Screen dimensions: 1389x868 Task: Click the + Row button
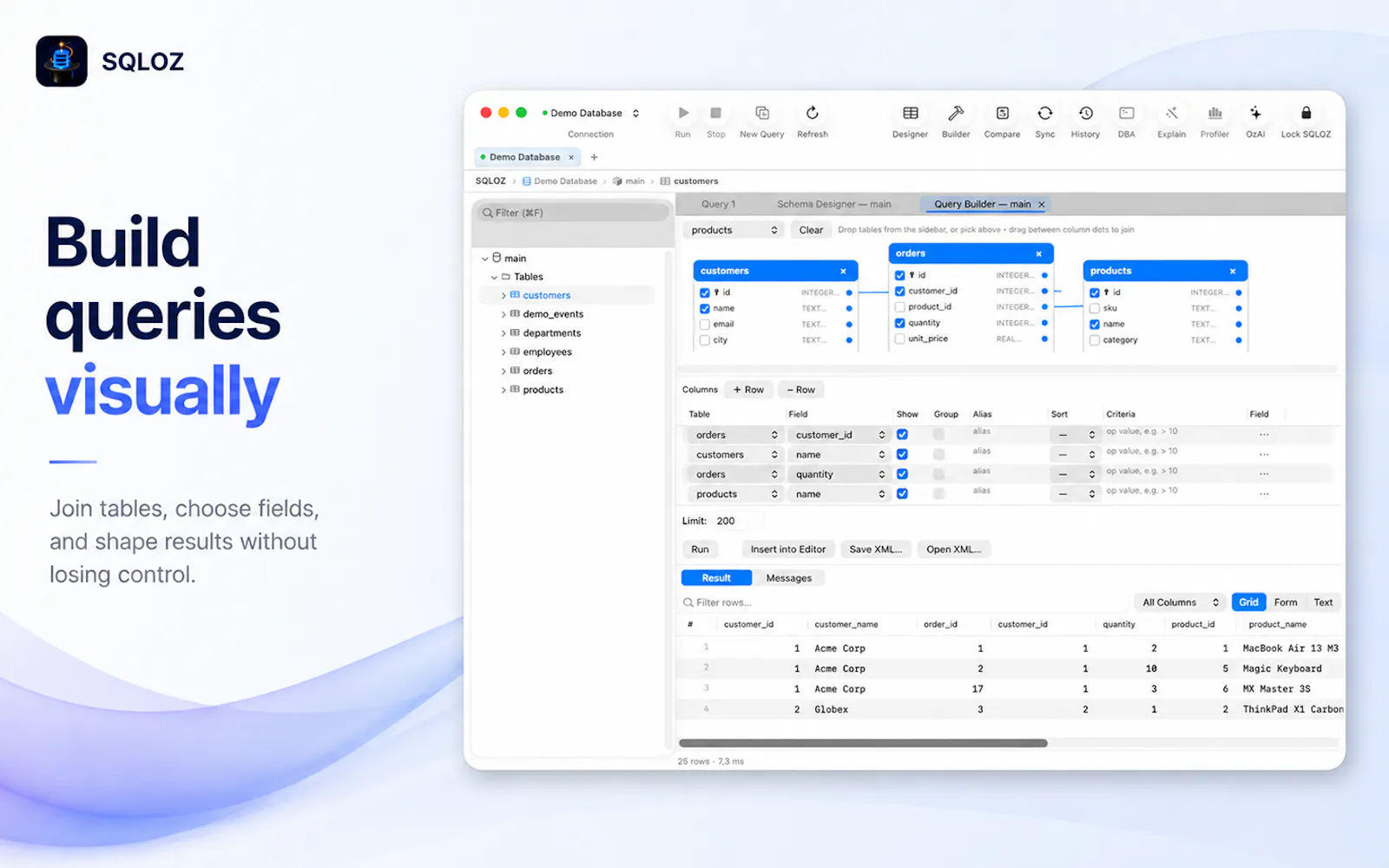pos(748,390)
